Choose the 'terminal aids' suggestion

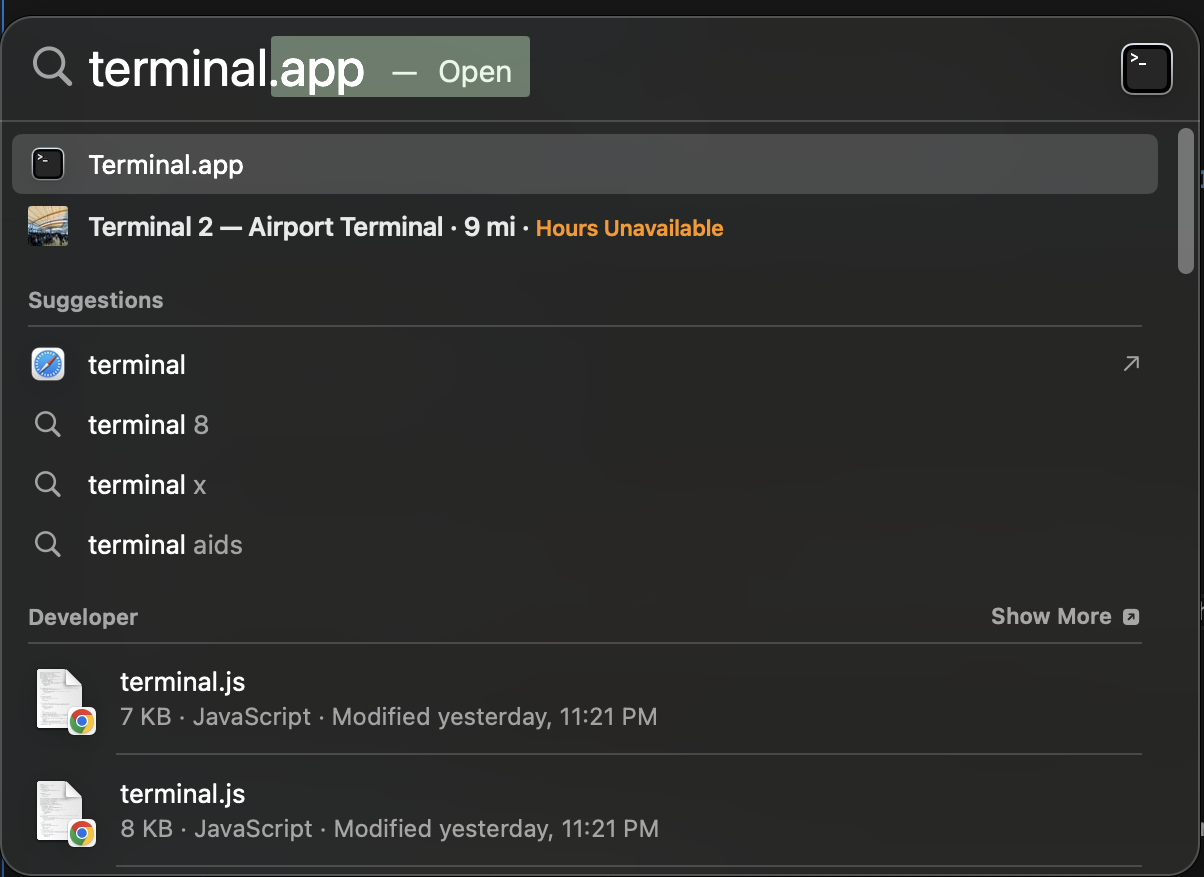click(x=585, y=544)
